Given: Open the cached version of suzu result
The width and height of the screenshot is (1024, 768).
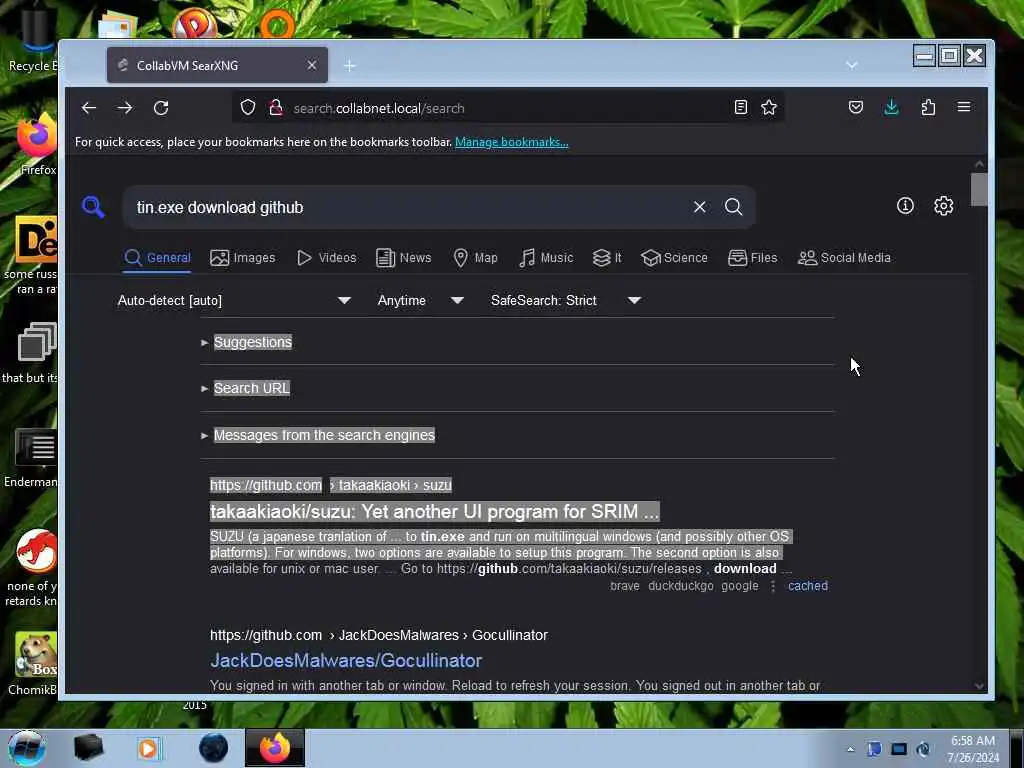Looking at the screenshot, I should coord(808,586).
